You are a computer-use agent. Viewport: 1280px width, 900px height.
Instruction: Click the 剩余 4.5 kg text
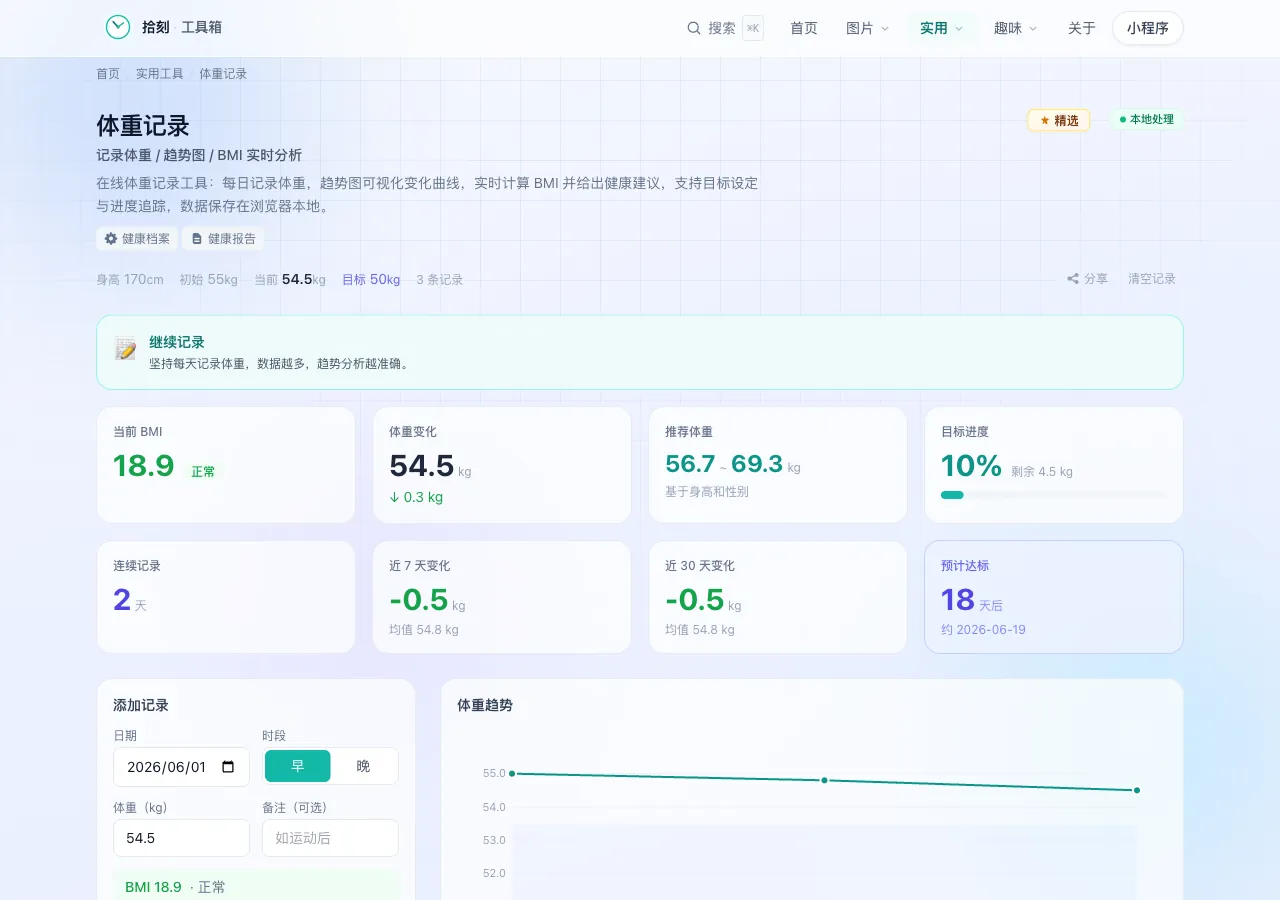pos(1042,471)
